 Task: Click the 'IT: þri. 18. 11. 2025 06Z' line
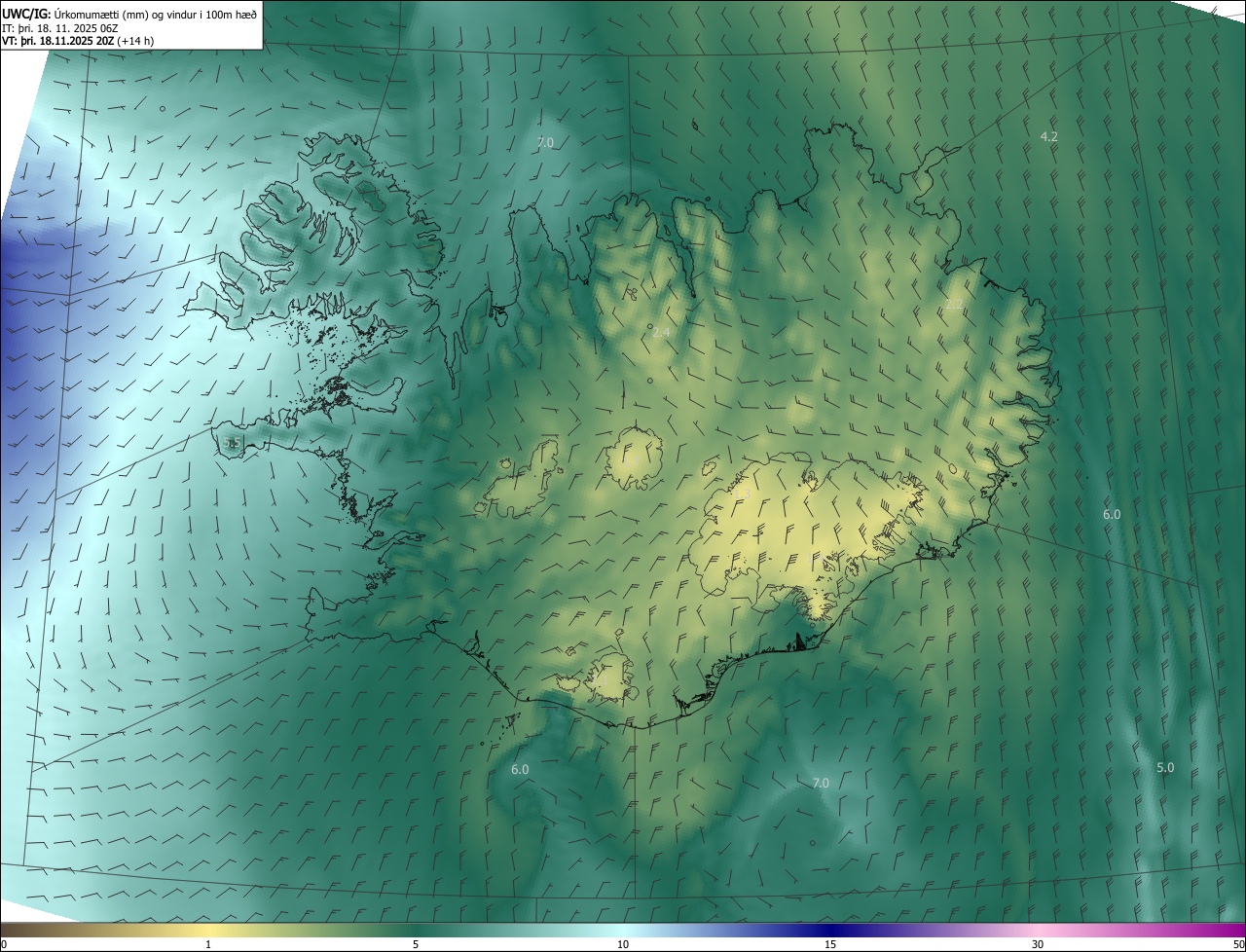[60, 28]
